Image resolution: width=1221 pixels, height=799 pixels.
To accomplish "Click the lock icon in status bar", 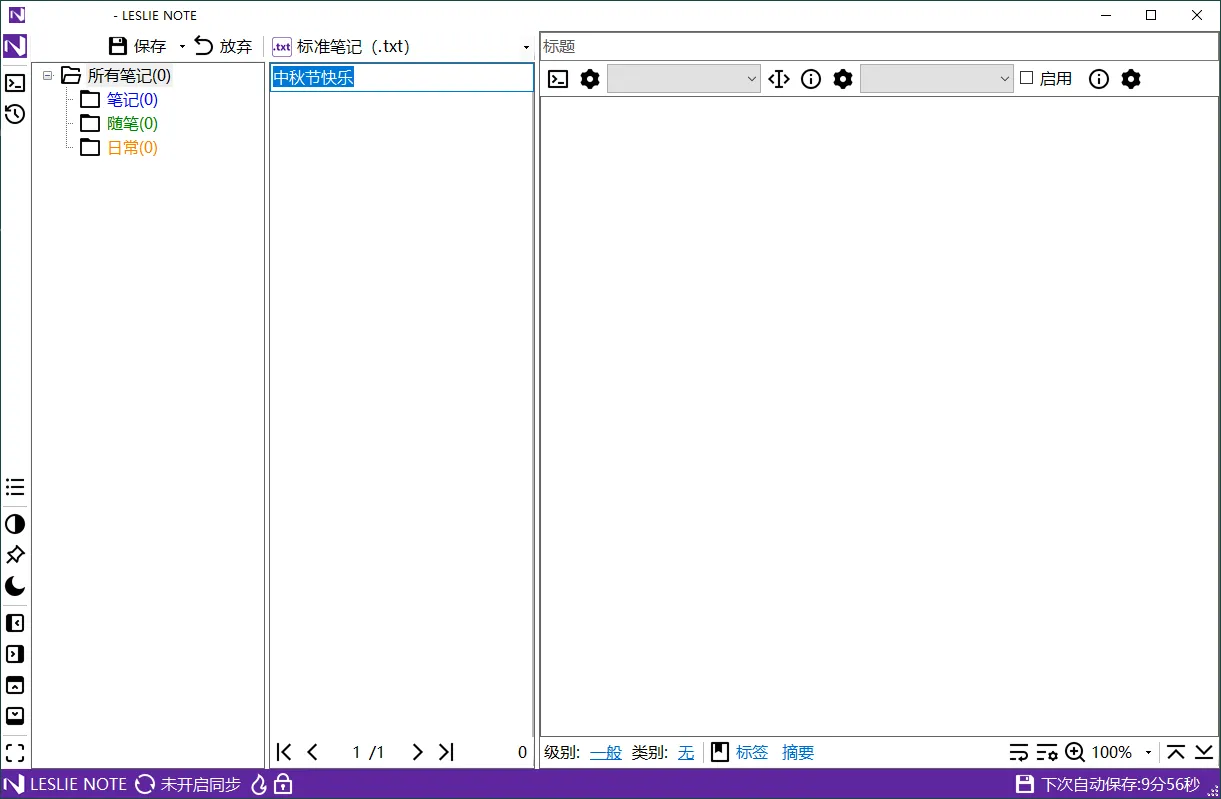I will click(x=283, y=784).
